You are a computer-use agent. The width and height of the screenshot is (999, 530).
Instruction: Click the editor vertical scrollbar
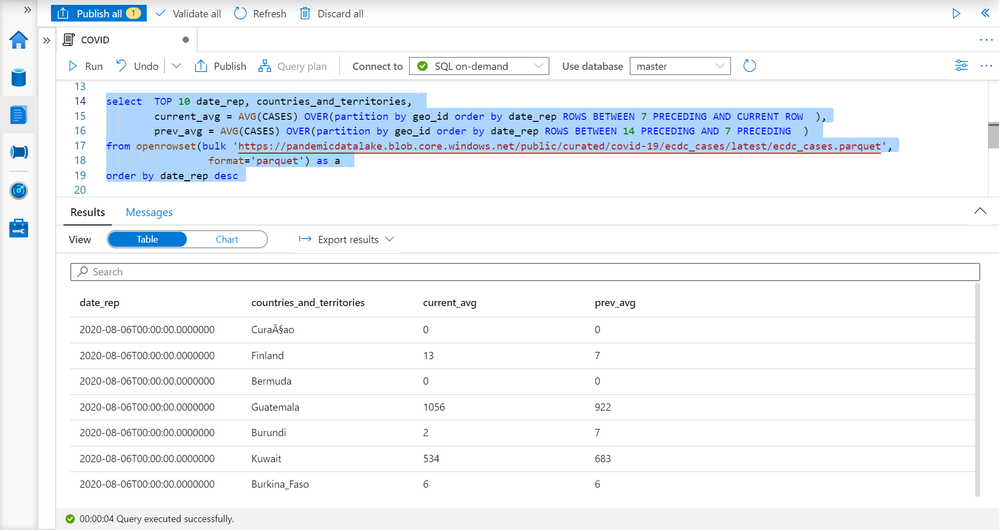[993, 136]
